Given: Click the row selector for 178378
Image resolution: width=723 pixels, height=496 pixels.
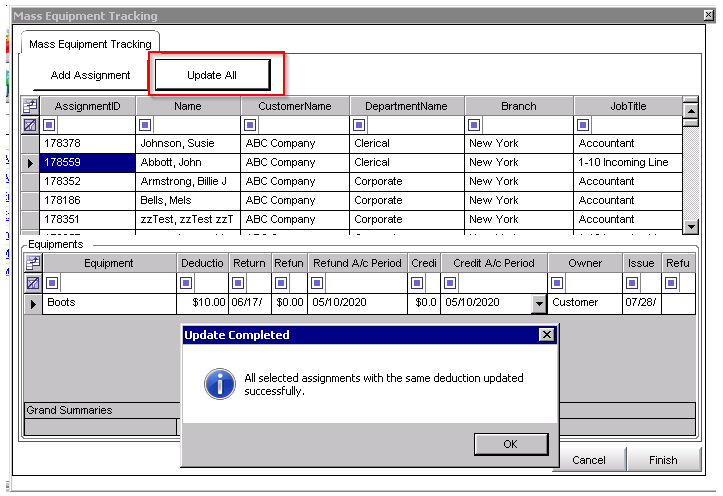Looking at the screenshot, I should click(30, 143).
